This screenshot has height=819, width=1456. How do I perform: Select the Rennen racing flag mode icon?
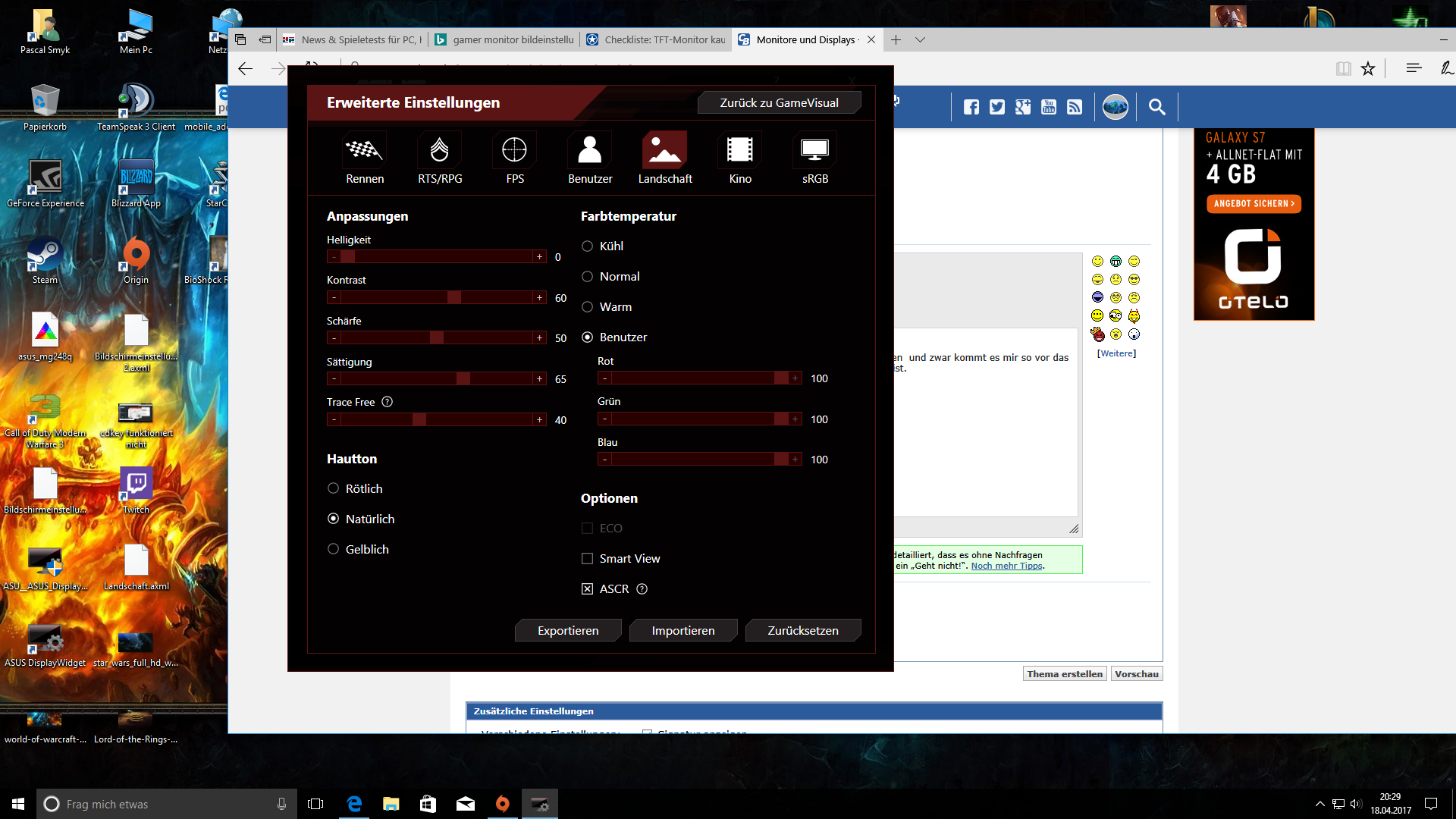(365, 150)
